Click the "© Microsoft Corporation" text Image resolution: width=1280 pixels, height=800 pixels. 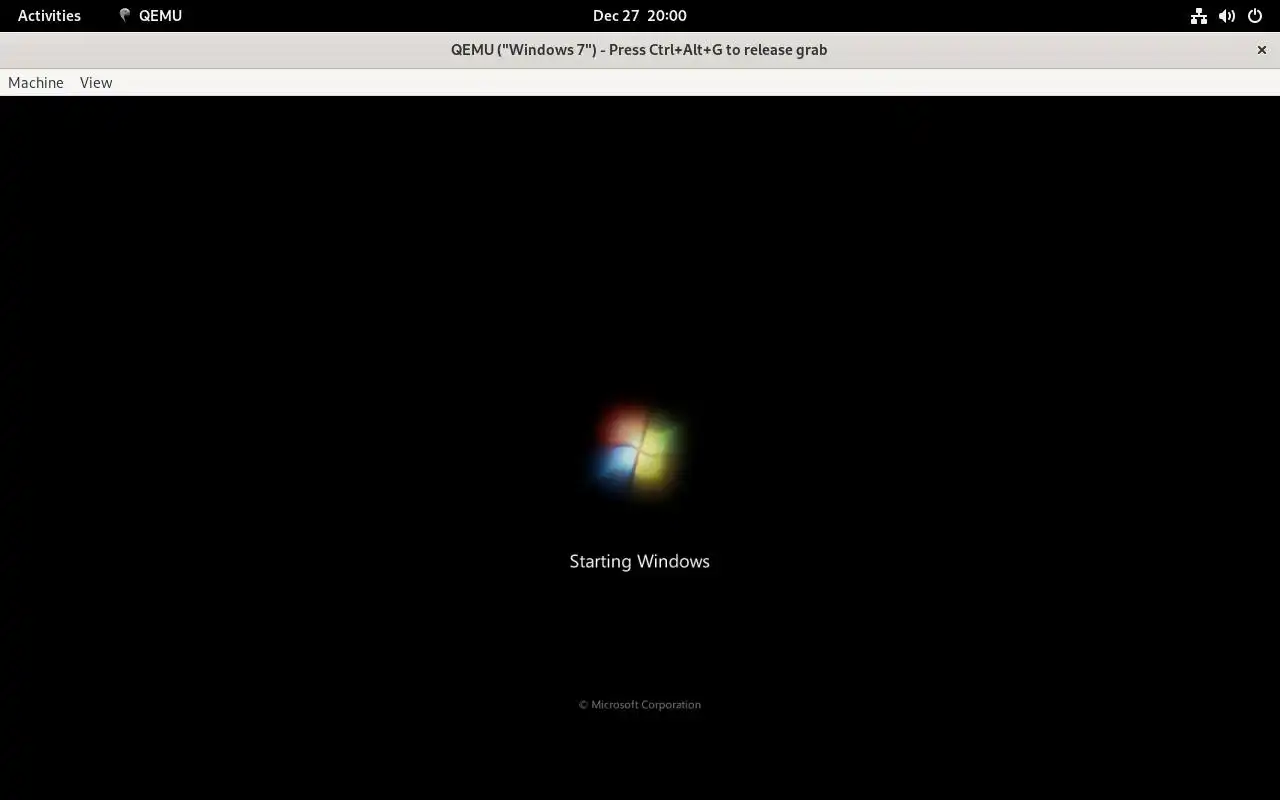pos(640,705)
